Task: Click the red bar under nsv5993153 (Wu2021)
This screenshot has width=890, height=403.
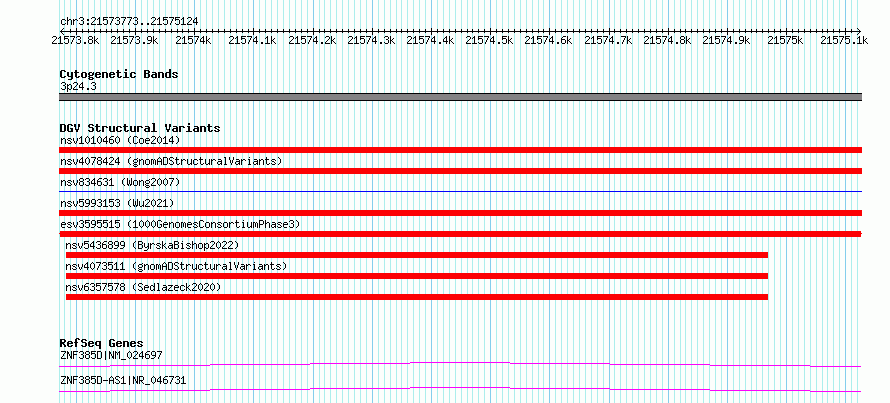Action: pyautogui.click(x=460, y=213)
